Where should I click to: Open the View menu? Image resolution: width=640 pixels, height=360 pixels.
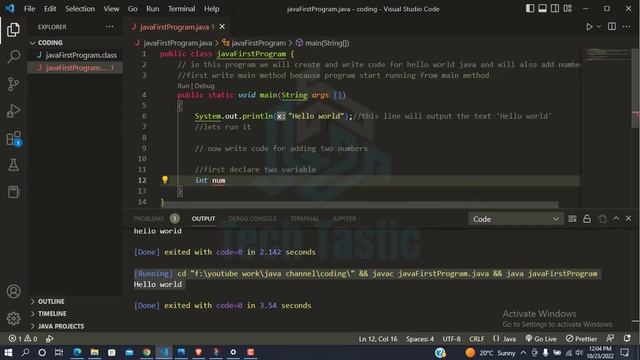point(111,9)
